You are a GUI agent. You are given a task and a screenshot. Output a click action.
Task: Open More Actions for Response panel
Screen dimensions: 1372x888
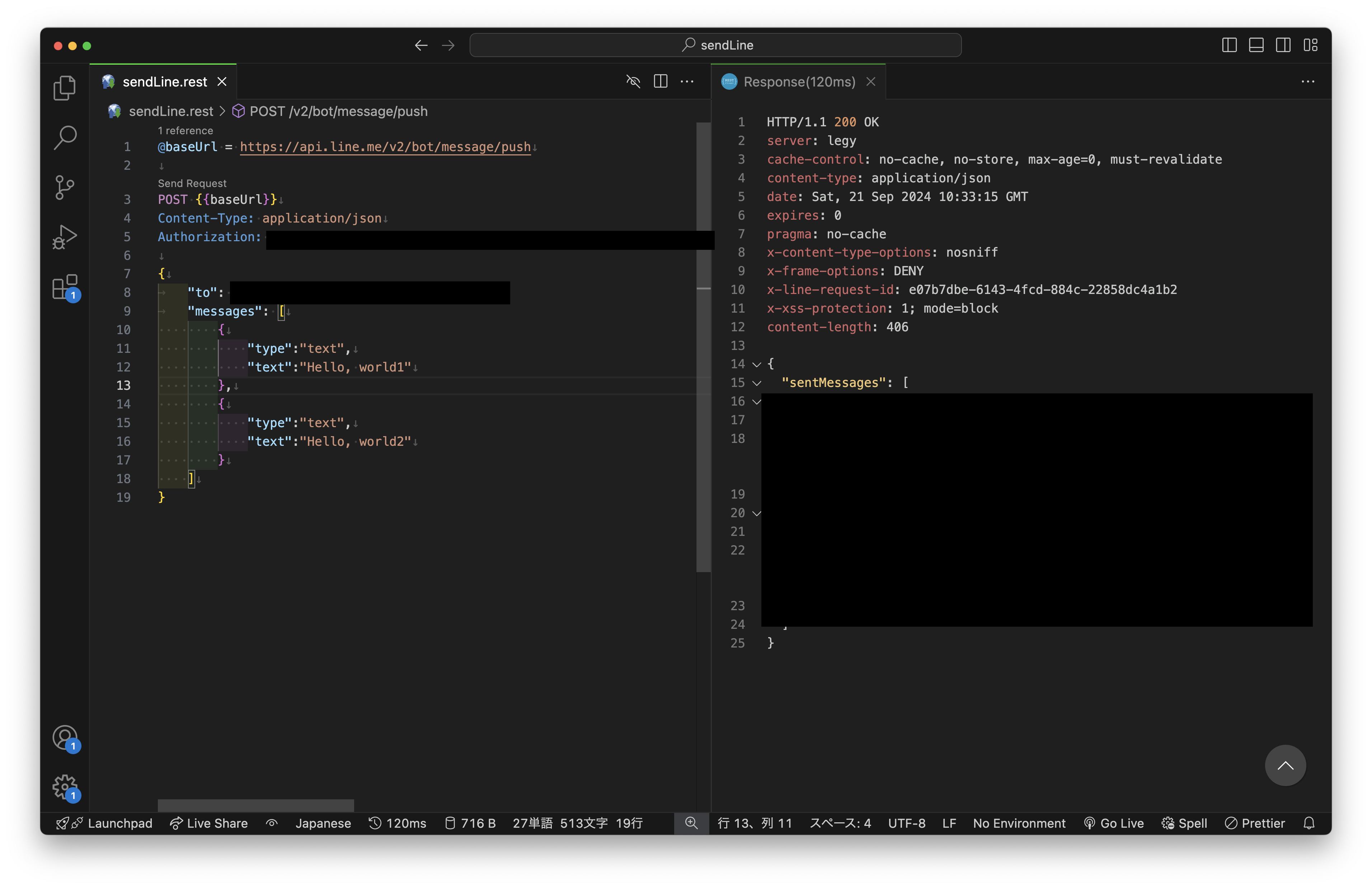coord(1307,81)
